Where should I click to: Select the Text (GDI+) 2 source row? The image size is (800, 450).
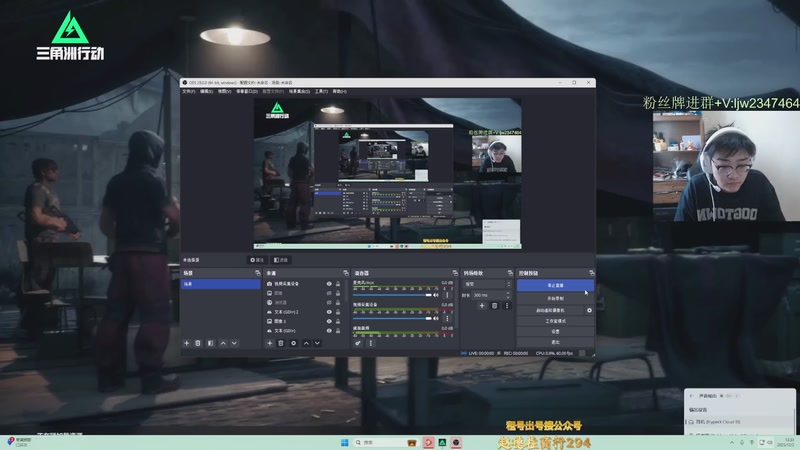click(x=304, y=312)
